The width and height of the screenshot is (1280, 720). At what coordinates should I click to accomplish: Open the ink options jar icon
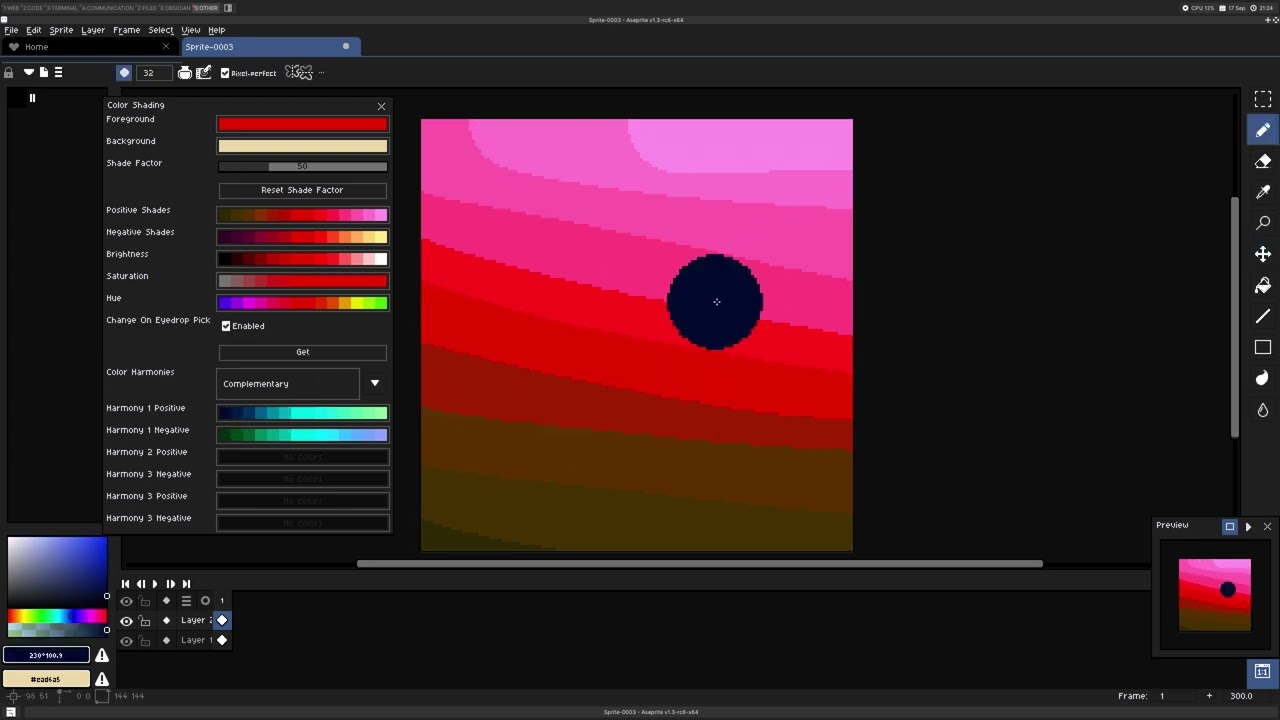(x=185, y=72)
